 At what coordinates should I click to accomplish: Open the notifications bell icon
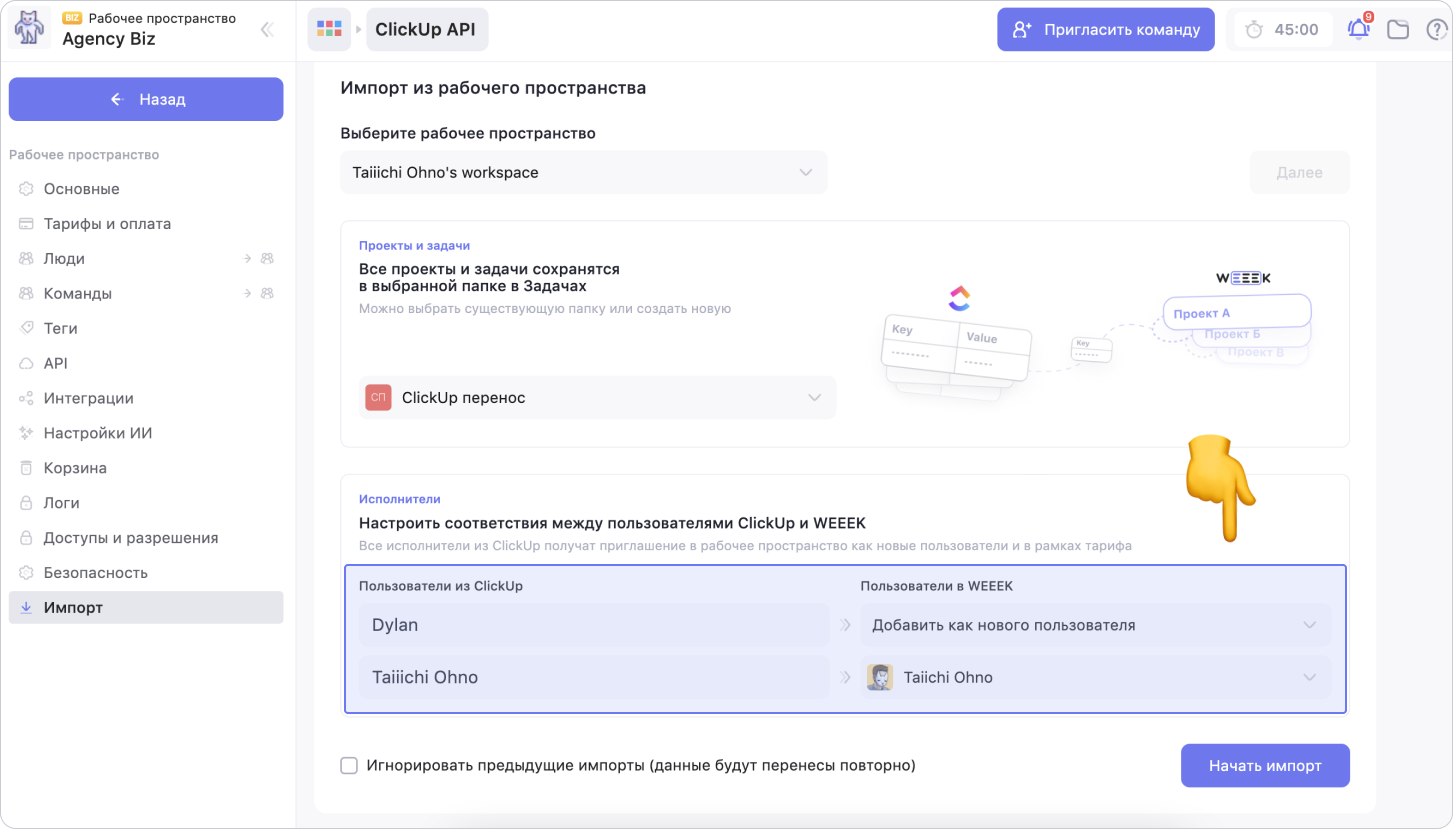(1358, 29)
